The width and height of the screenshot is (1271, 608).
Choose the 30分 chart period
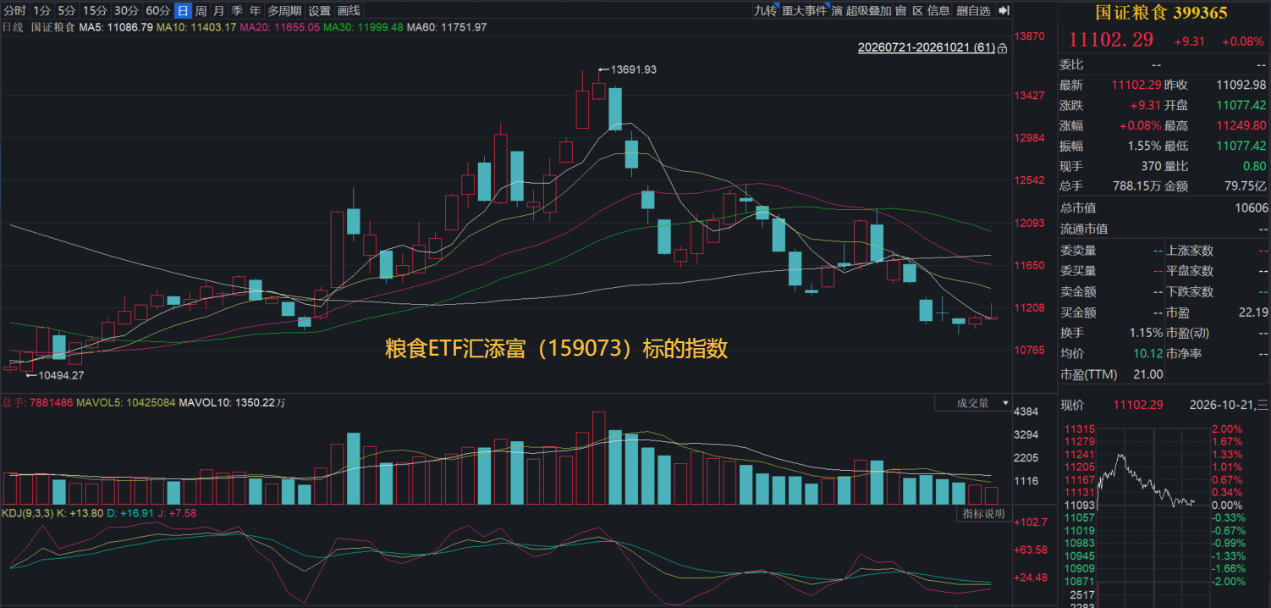coord(127,11)
